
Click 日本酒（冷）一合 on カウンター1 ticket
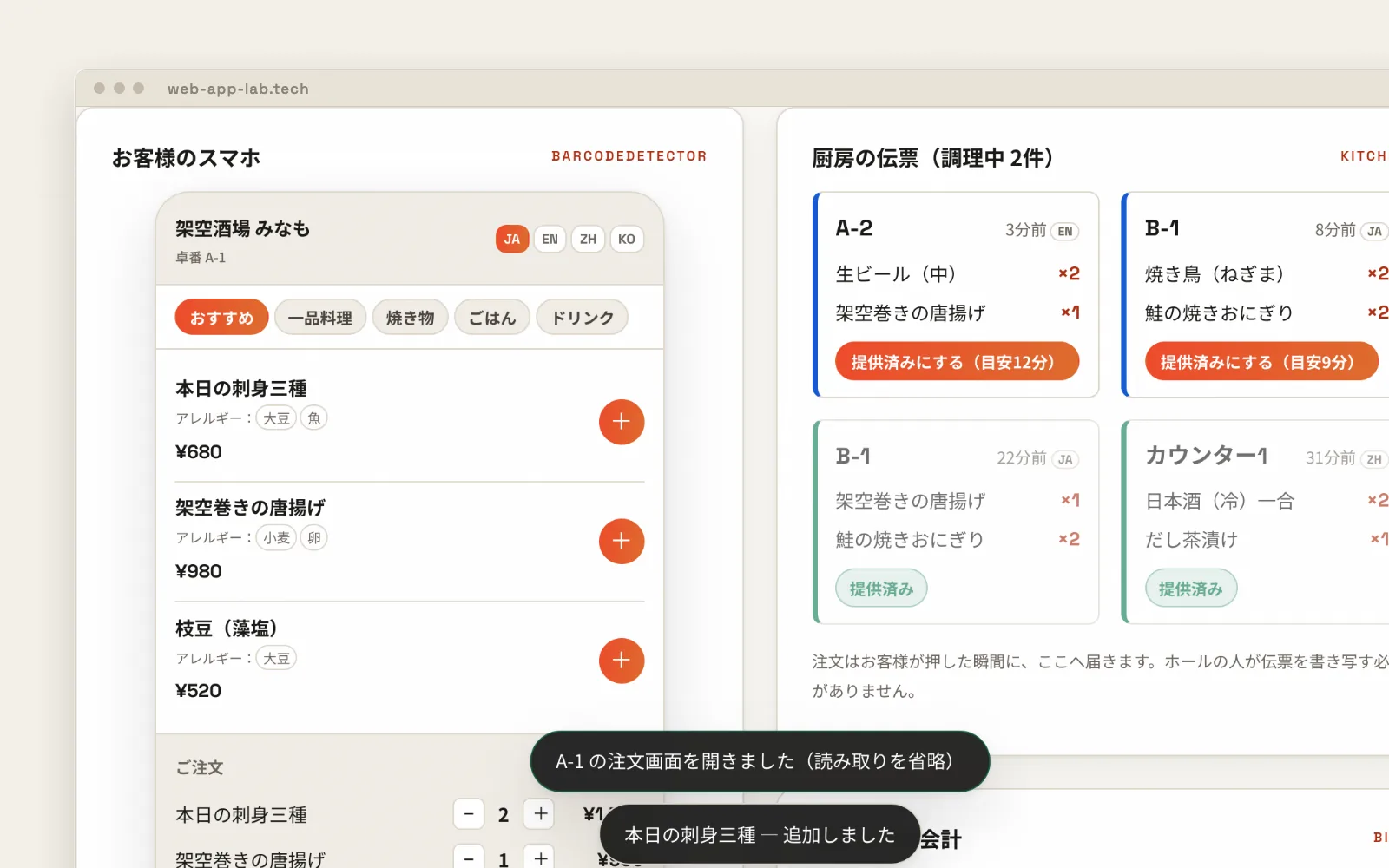point(1220,501)
